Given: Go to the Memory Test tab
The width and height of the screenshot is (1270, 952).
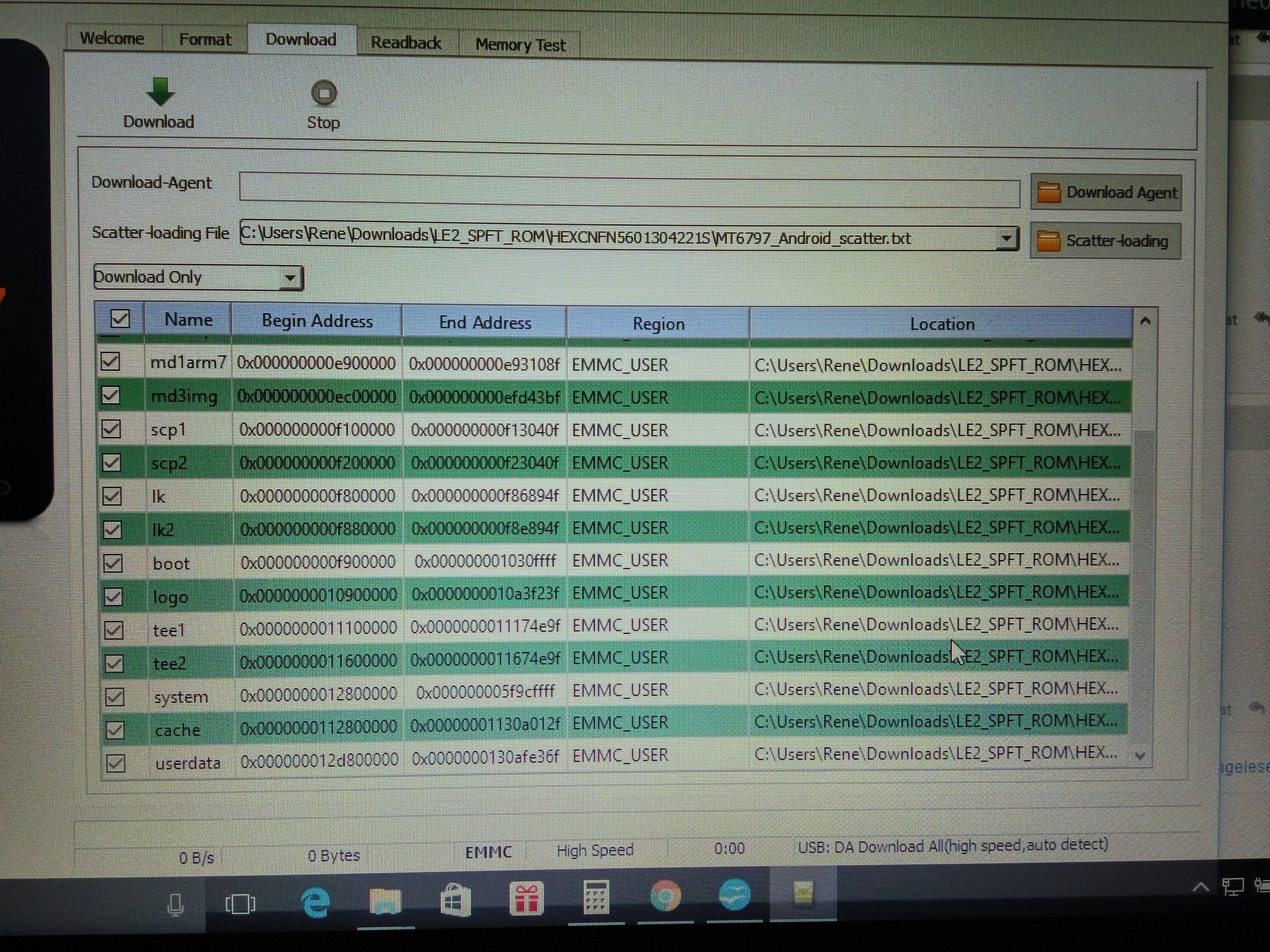Looking at the screenshot, I should coord(520,45).
